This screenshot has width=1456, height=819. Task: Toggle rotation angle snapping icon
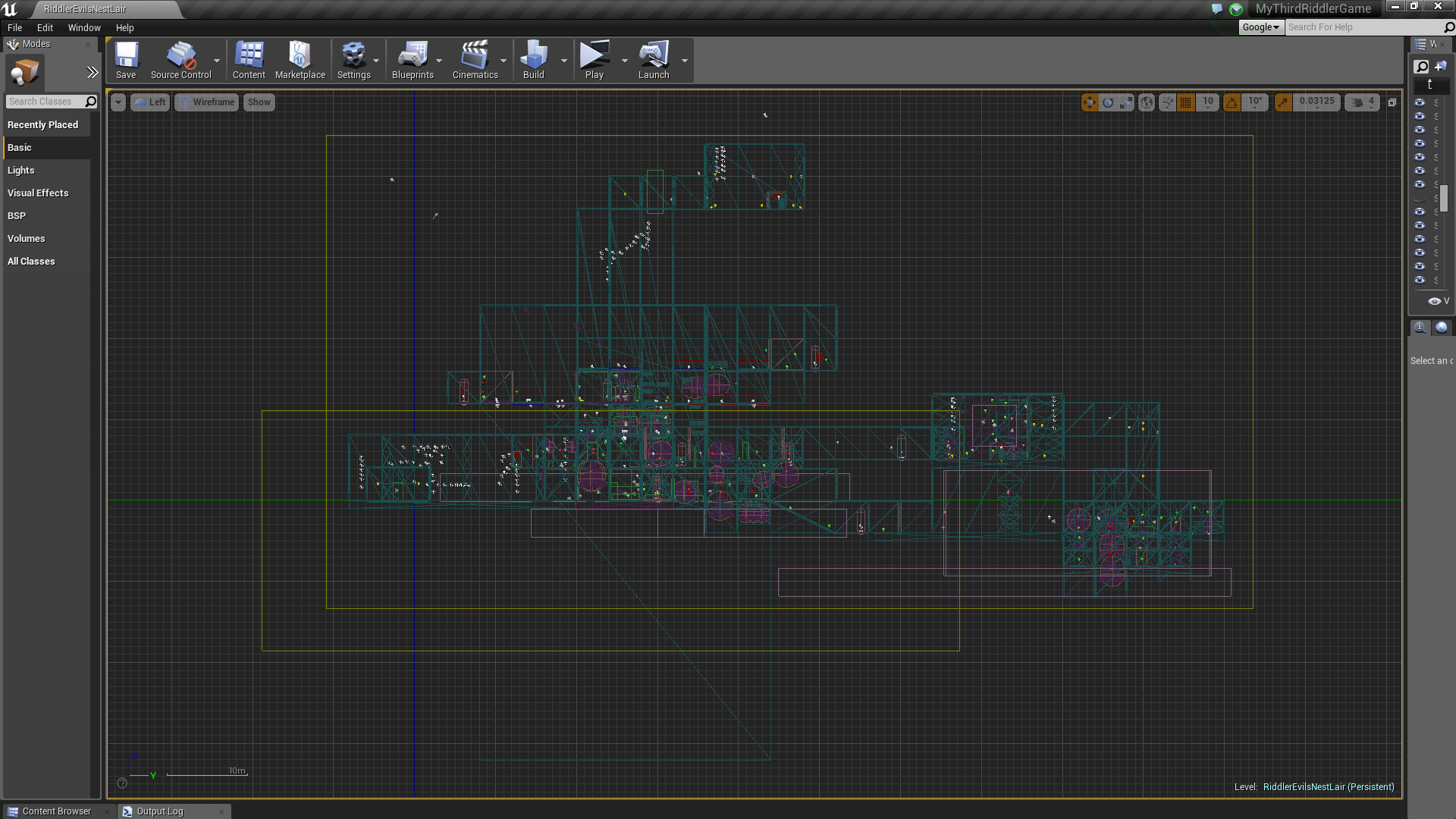(1232, 102)
